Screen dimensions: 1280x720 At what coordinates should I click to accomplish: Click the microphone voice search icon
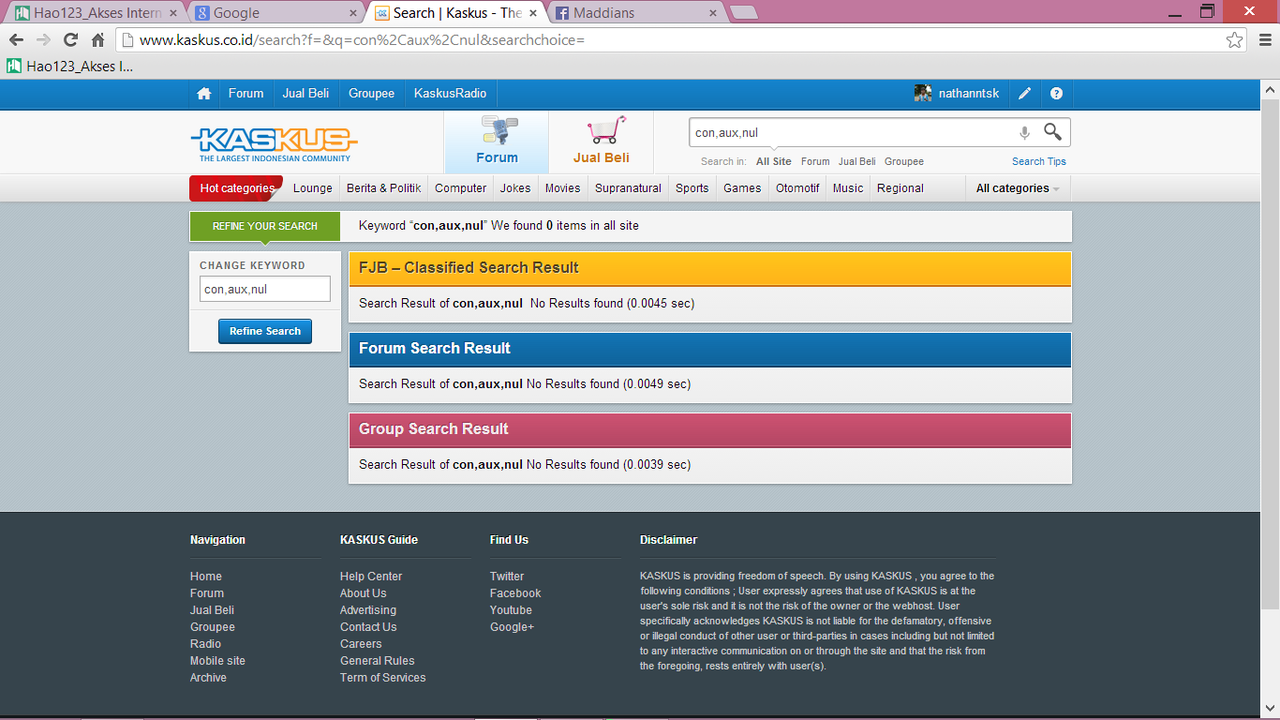click(x=1024, y=132)
